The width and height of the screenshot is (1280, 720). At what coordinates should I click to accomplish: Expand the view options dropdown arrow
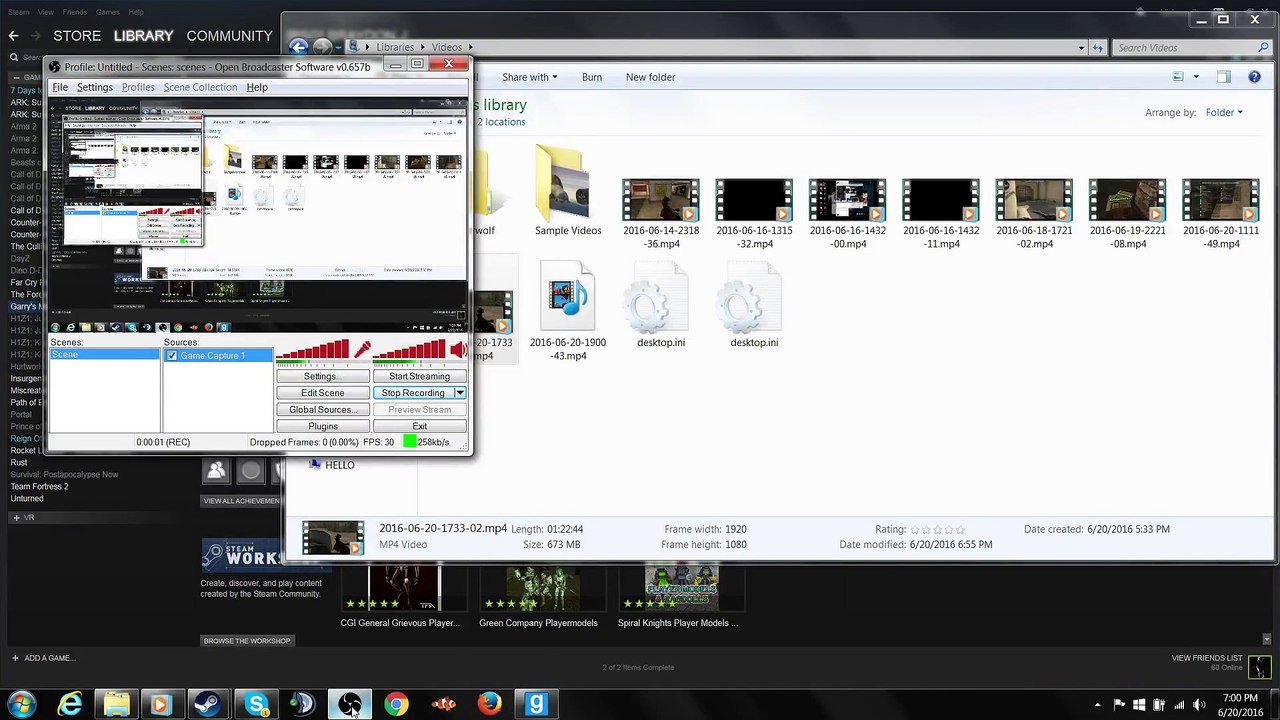[1196, 77]
